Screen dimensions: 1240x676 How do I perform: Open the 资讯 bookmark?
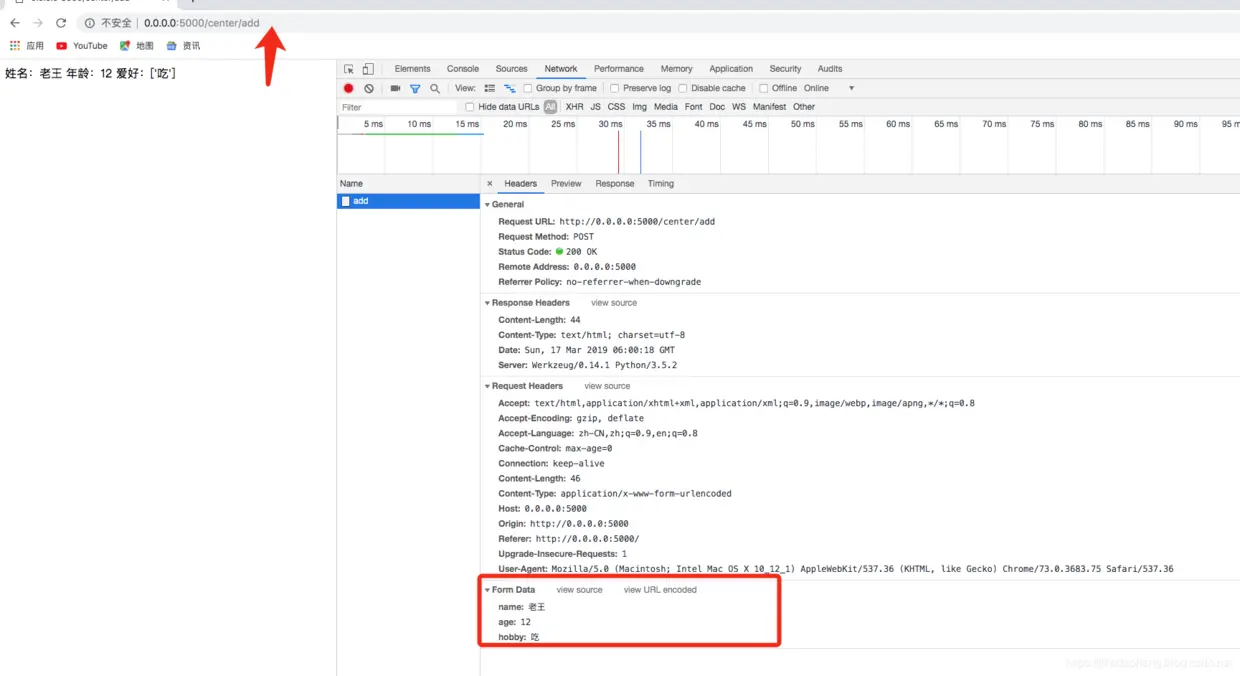(183, 46)
